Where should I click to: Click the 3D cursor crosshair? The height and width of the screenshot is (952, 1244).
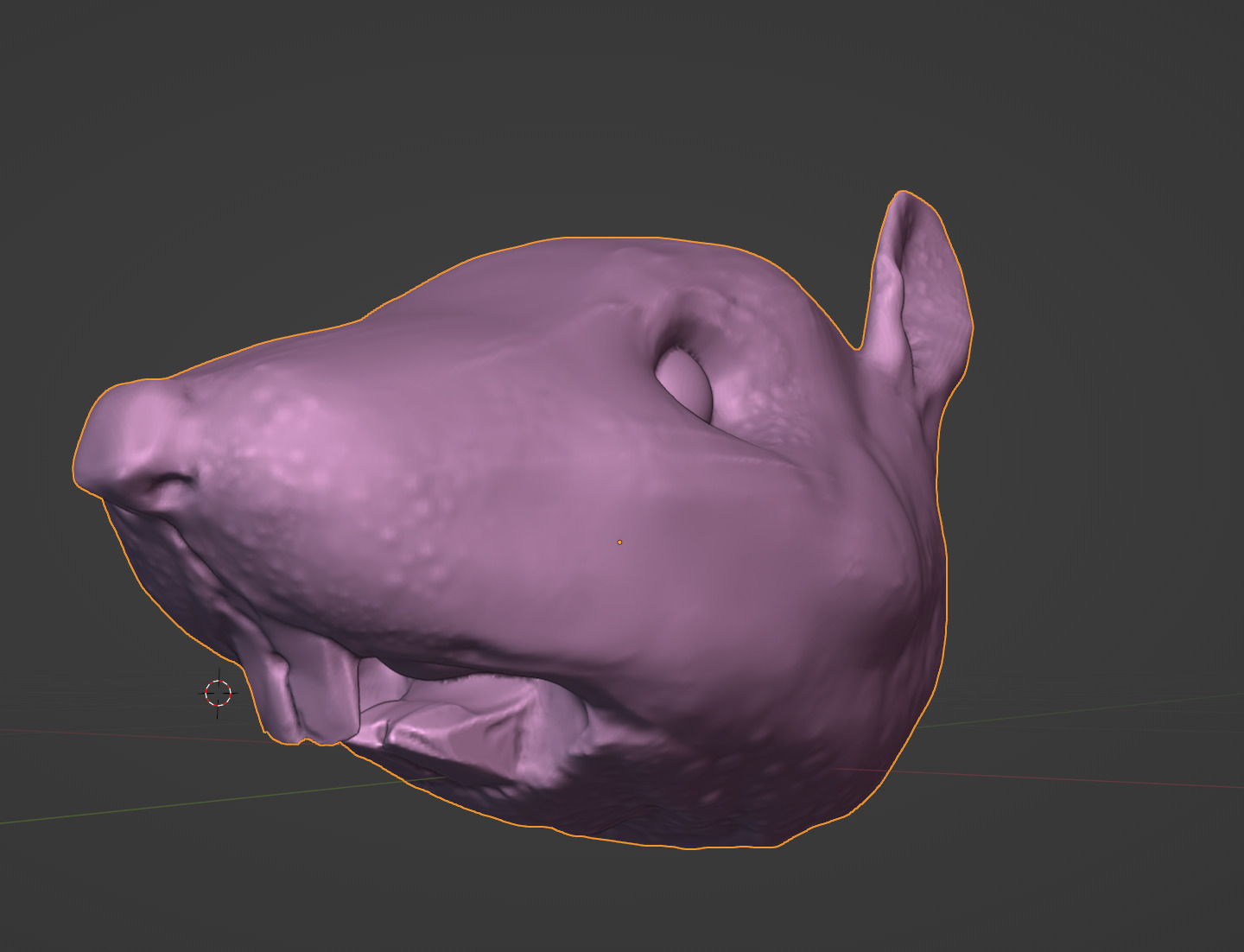point(219,693)
